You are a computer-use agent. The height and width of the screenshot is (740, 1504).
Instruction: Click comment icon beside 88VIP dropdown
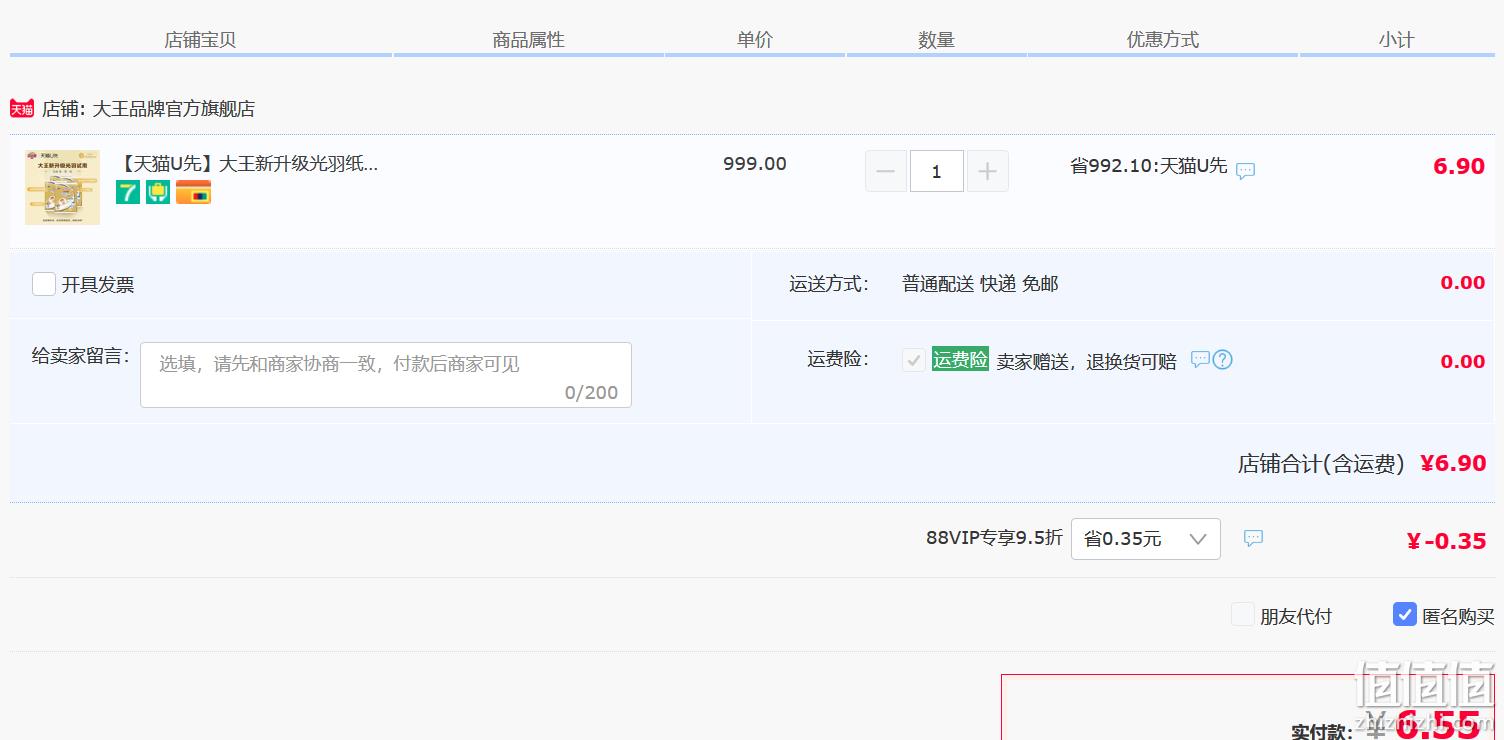click(1253, 539)
